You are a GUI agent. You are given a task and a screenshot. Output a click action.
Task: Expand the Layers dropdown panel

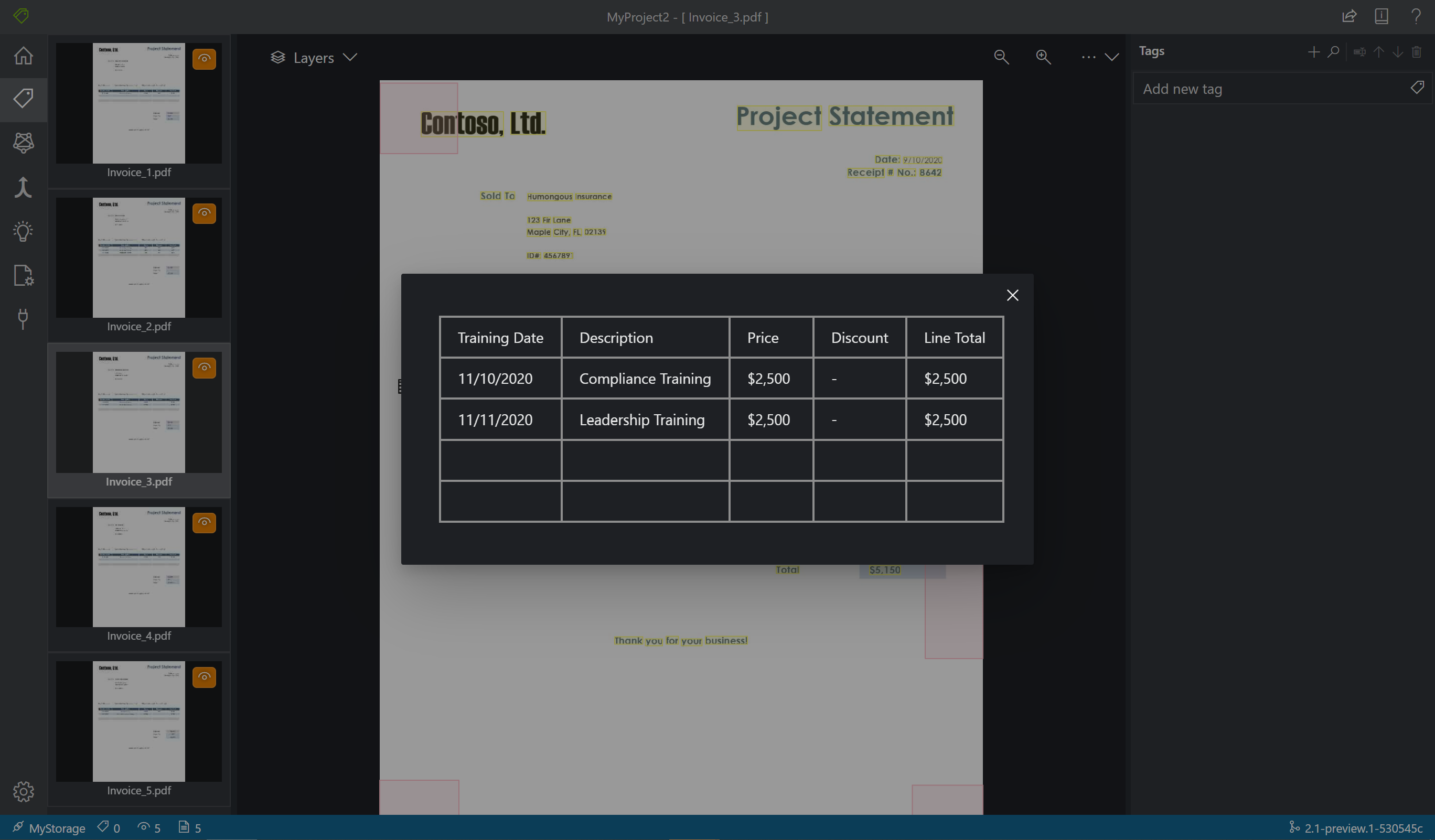tap(350, 57)
